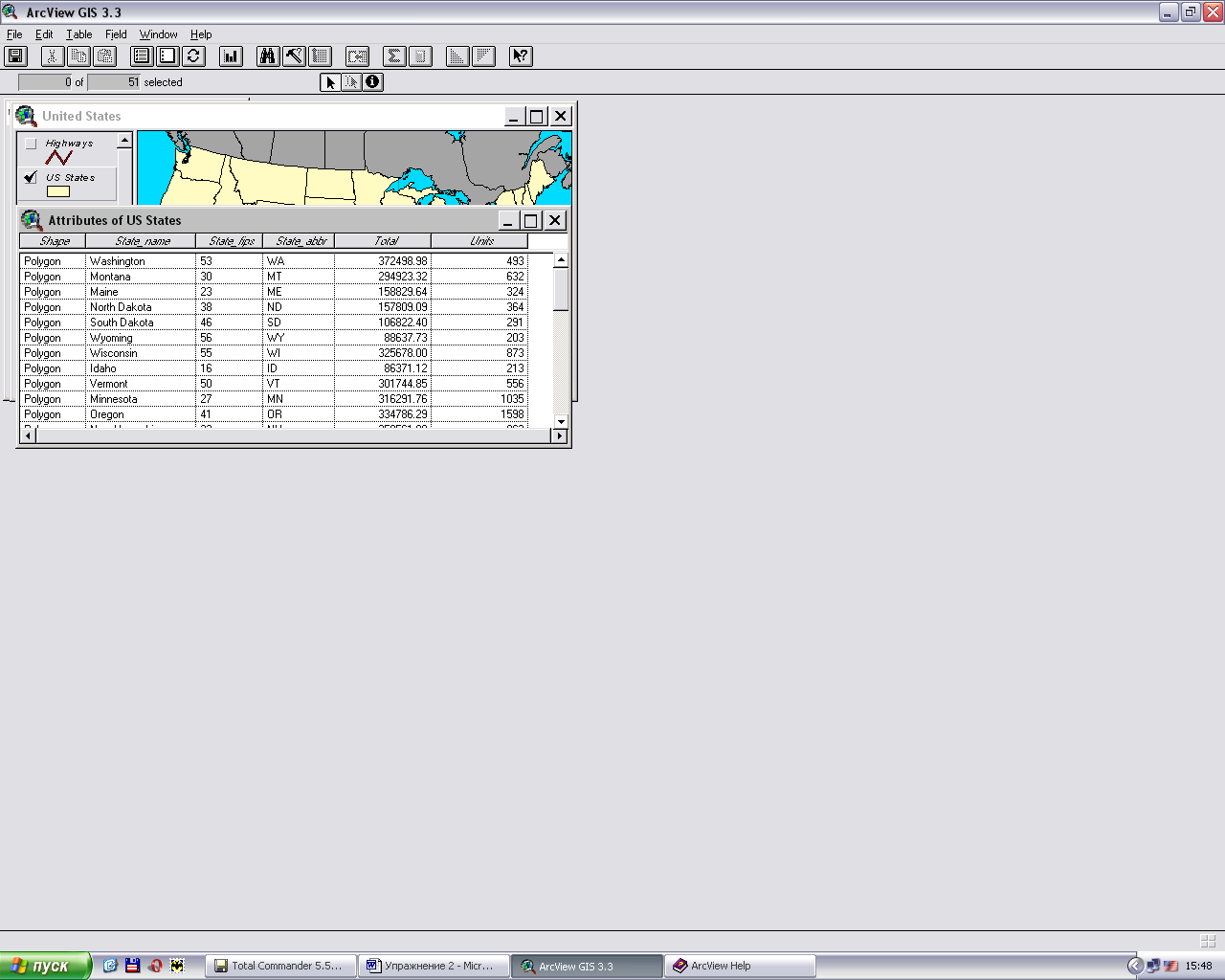The image size is (1225, 980).
Task: Click the Select None records icon
Action: click(x=167, y=56)
